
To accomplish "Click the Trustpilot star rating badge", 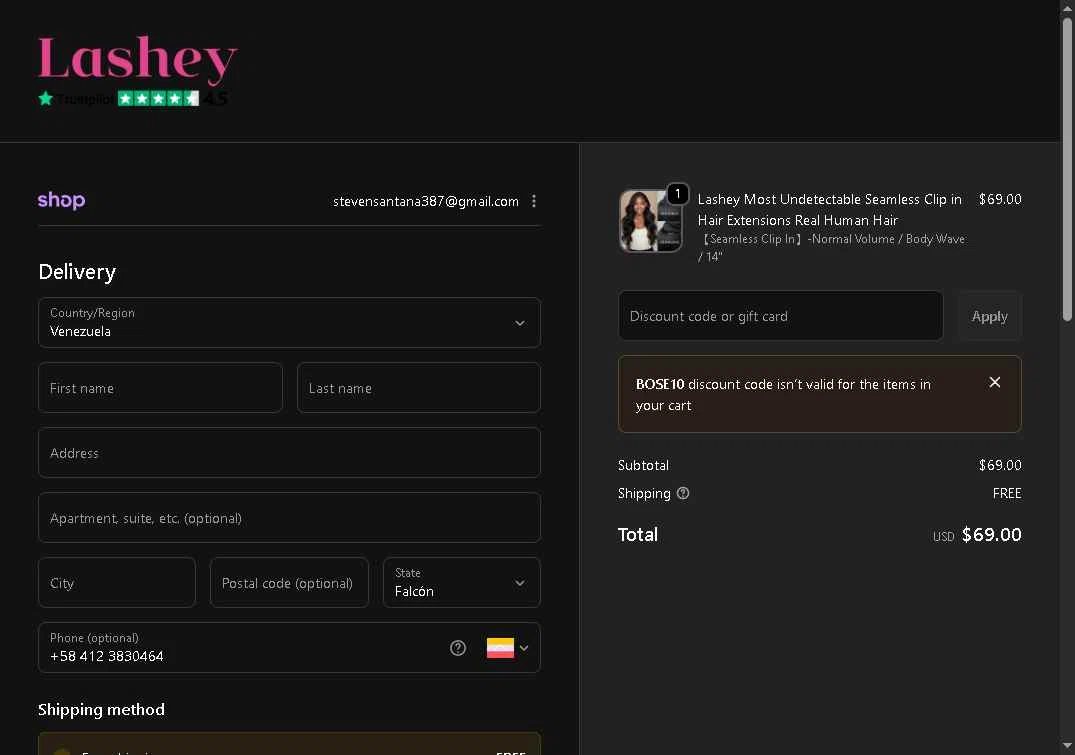I will coord(133,99).
